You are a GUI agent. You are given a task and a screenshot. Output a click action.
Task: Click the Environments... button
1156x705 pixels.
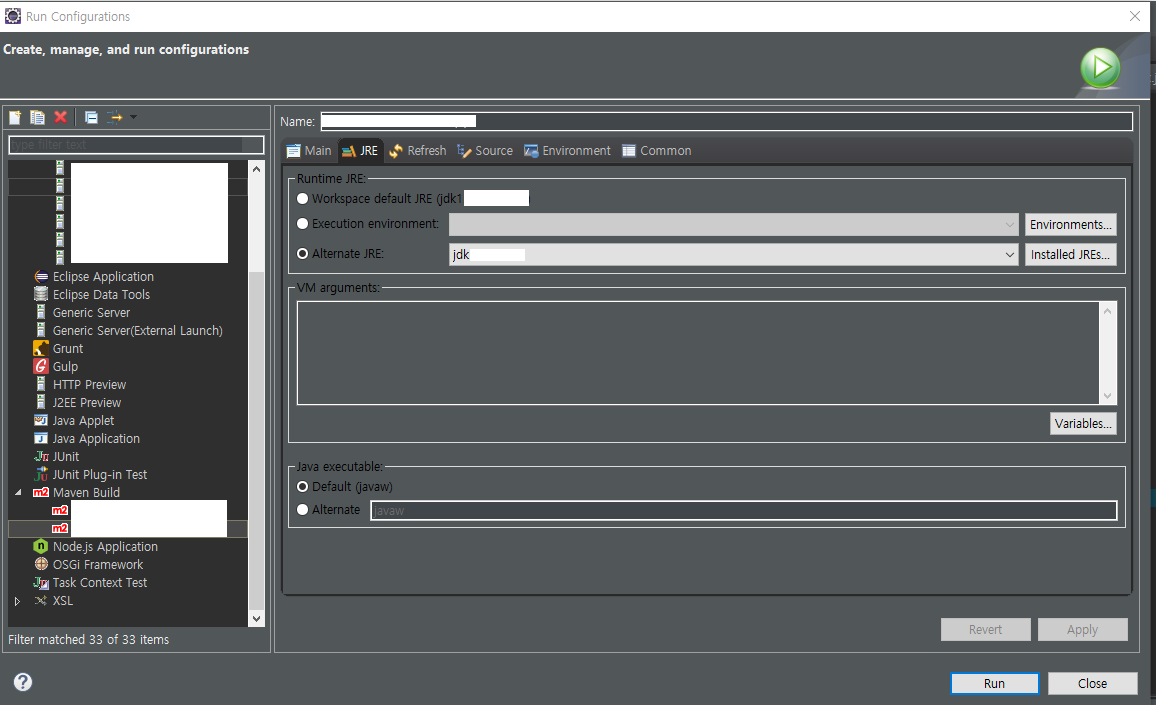pos(1070,224)
